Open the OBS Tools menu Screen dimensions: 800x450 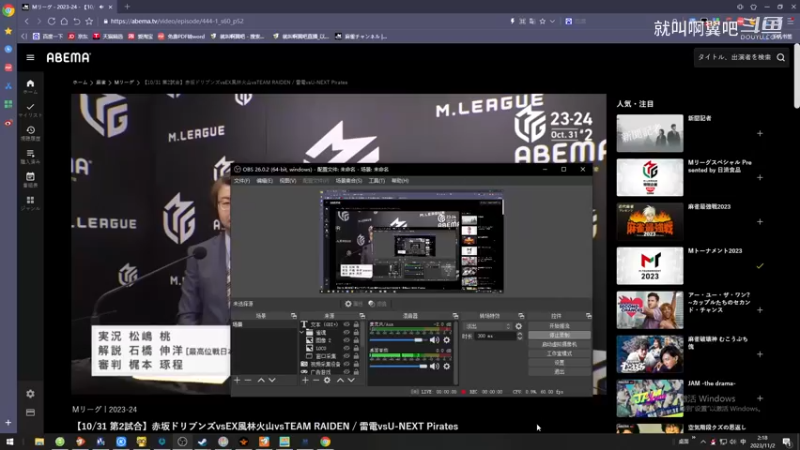[377, 181]
